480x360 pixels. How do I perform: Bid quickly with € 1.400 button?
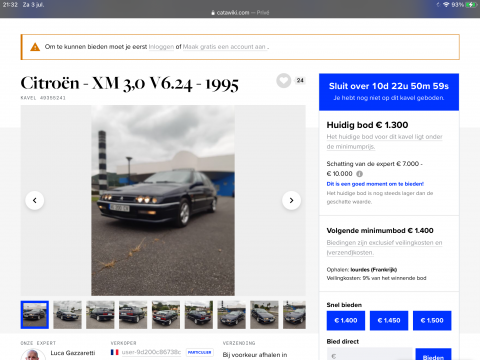click(x=346, y=320)
